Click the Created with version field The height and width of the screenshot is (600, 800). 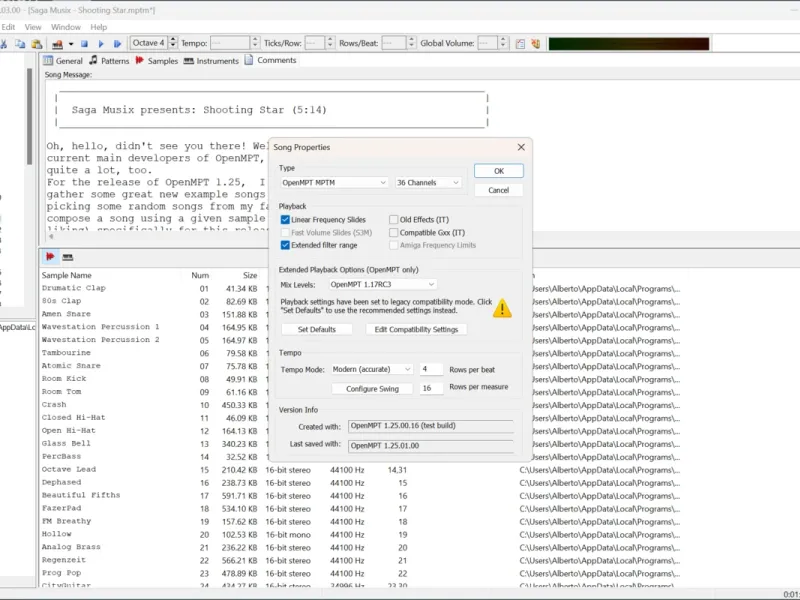(431, 426)
